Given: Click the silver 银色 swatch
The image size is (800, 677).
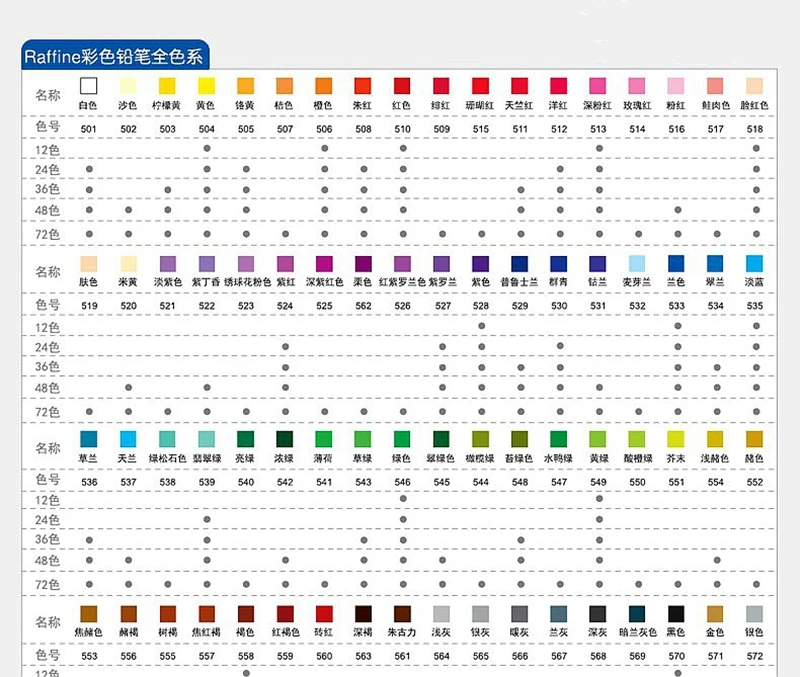Looking at the screenshot, I should (755, 614).
